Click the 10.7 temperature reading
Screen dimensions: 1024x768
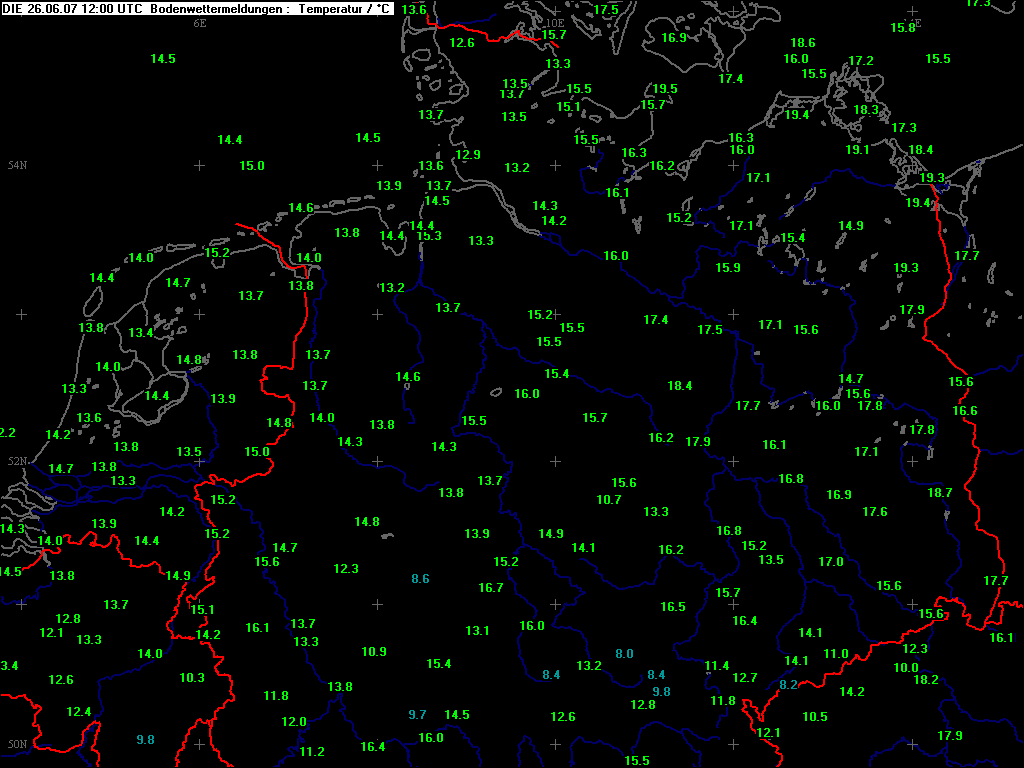pos(609,500)
